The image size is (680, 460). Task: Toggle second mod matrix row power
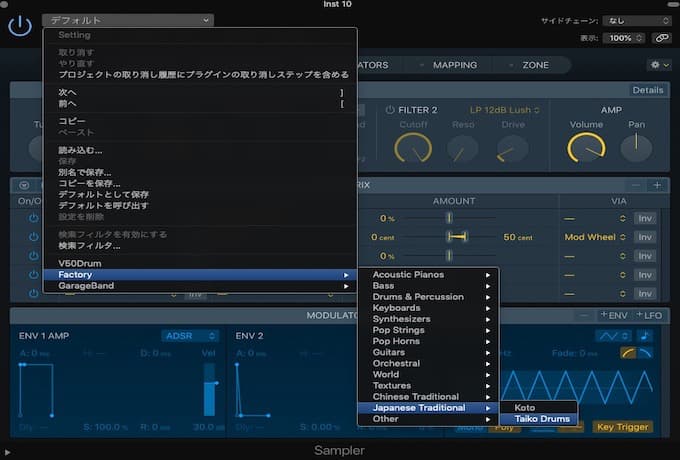point(33,237)
